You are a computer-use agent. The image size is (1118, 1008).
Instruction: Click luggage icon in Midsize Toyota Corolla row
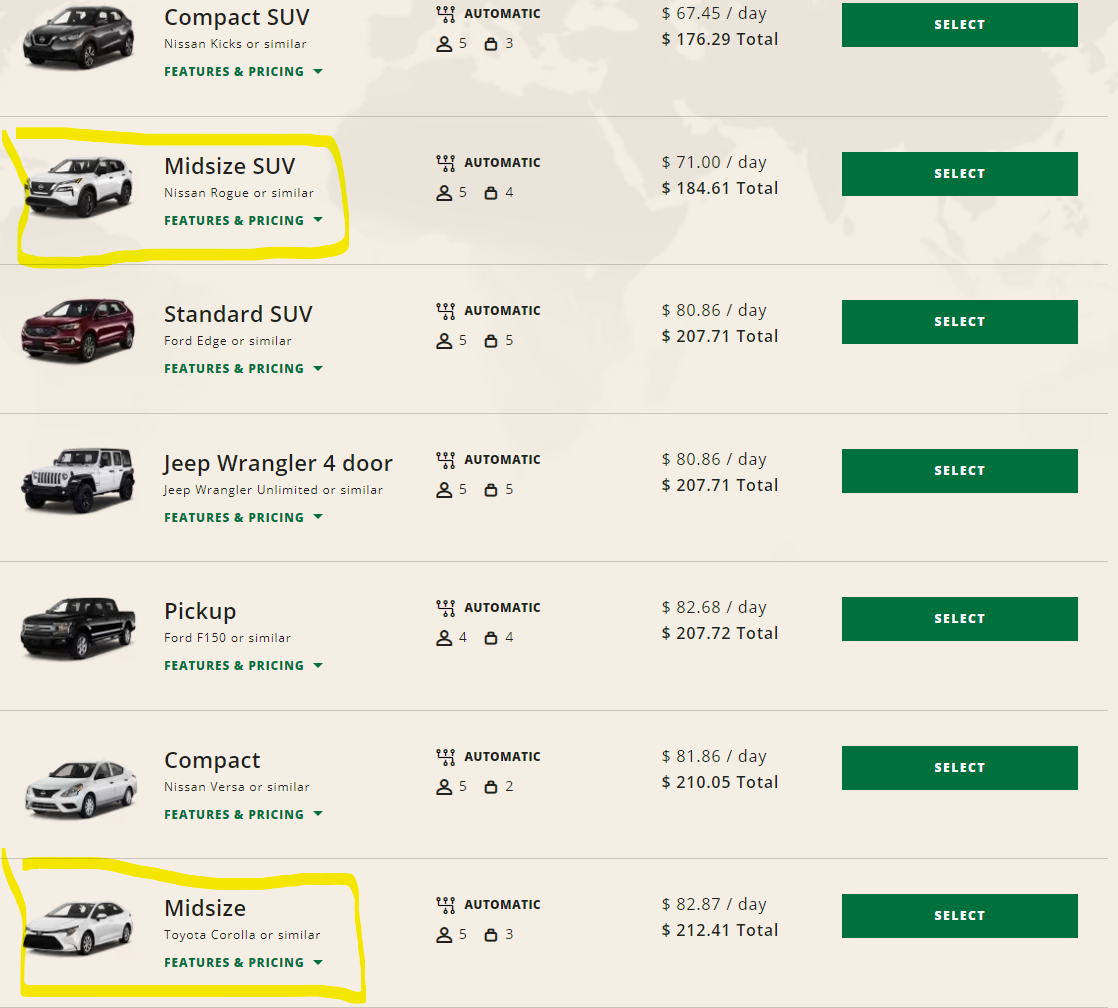click(491, 935)
